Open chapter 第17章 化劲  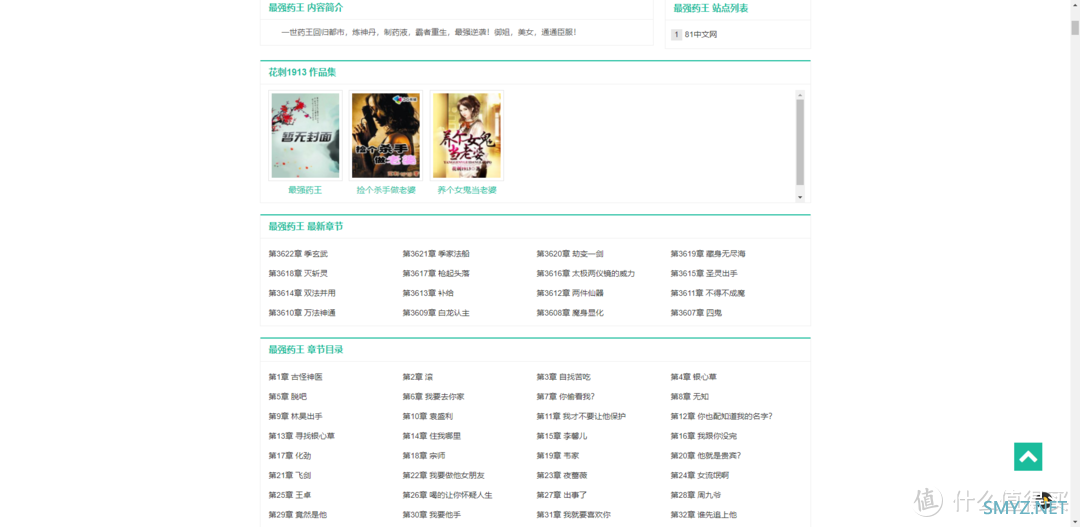(290, 456)
